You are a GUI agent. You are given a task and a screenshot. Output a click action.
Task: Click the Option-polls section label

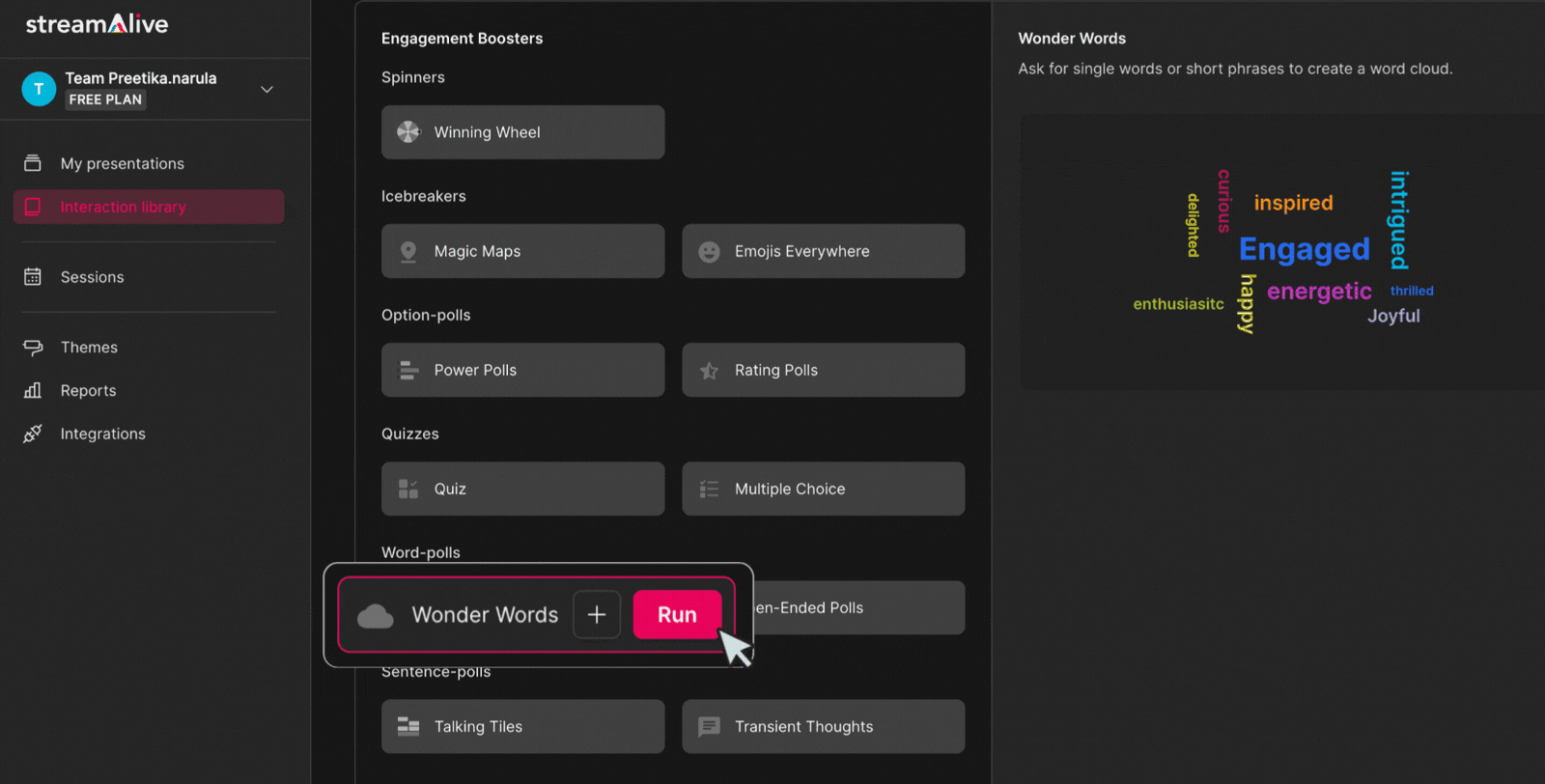[x=426, y=315]
